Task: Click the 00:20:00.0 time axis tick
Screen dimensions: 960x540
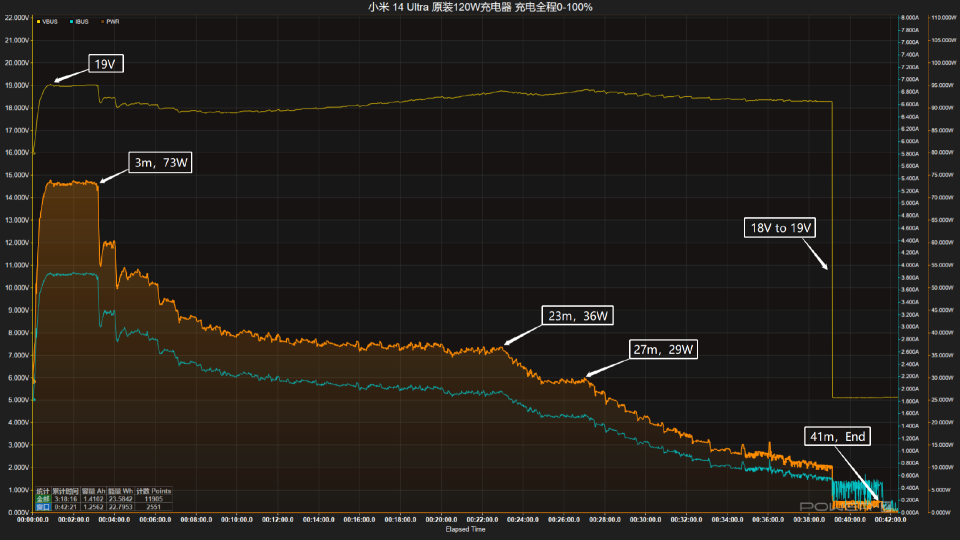Action: pos(441,519)
